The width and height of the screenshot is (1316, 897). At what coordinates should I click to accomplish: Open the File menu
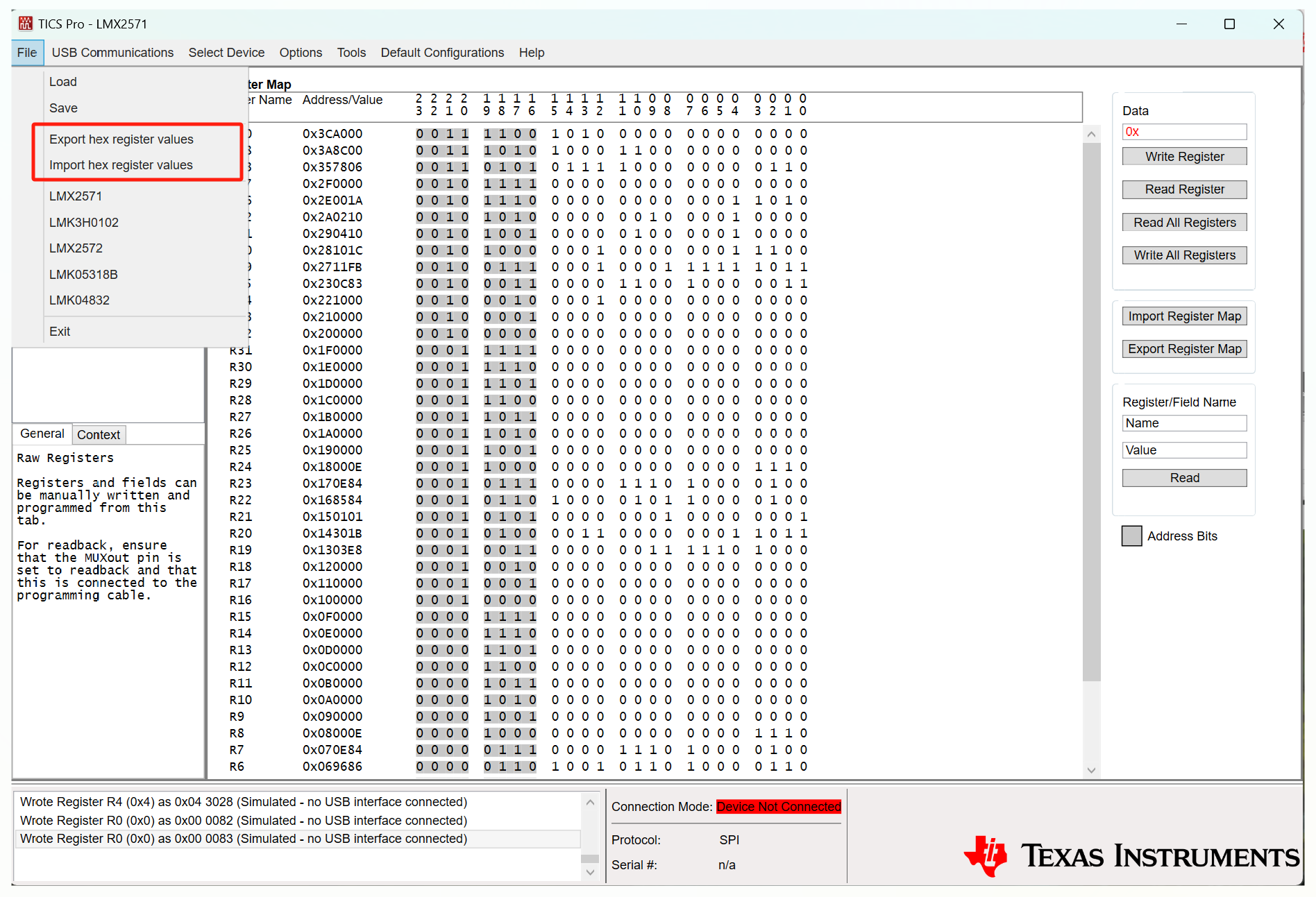27,53
